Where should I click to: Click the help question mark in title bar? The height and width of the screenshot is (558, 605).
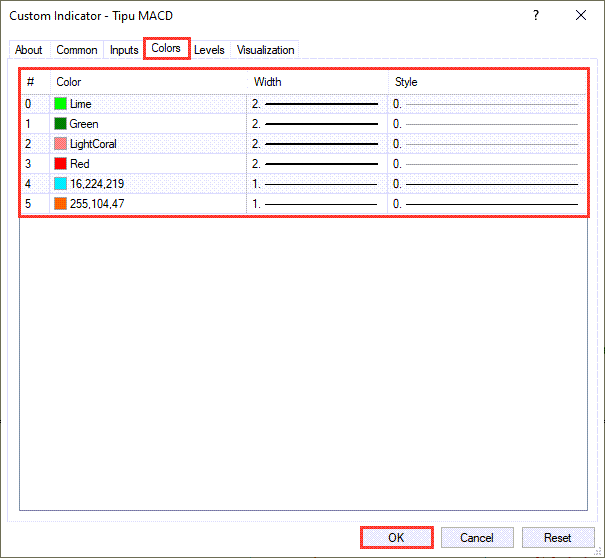(537, 15)
